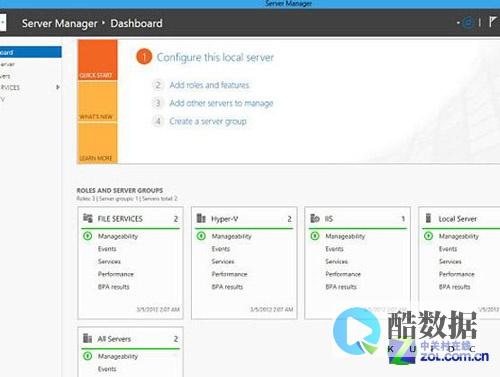Open the FILE SERVICES tile header
Image resolution: width=500 pixels, height=377 pixels.
130,219
